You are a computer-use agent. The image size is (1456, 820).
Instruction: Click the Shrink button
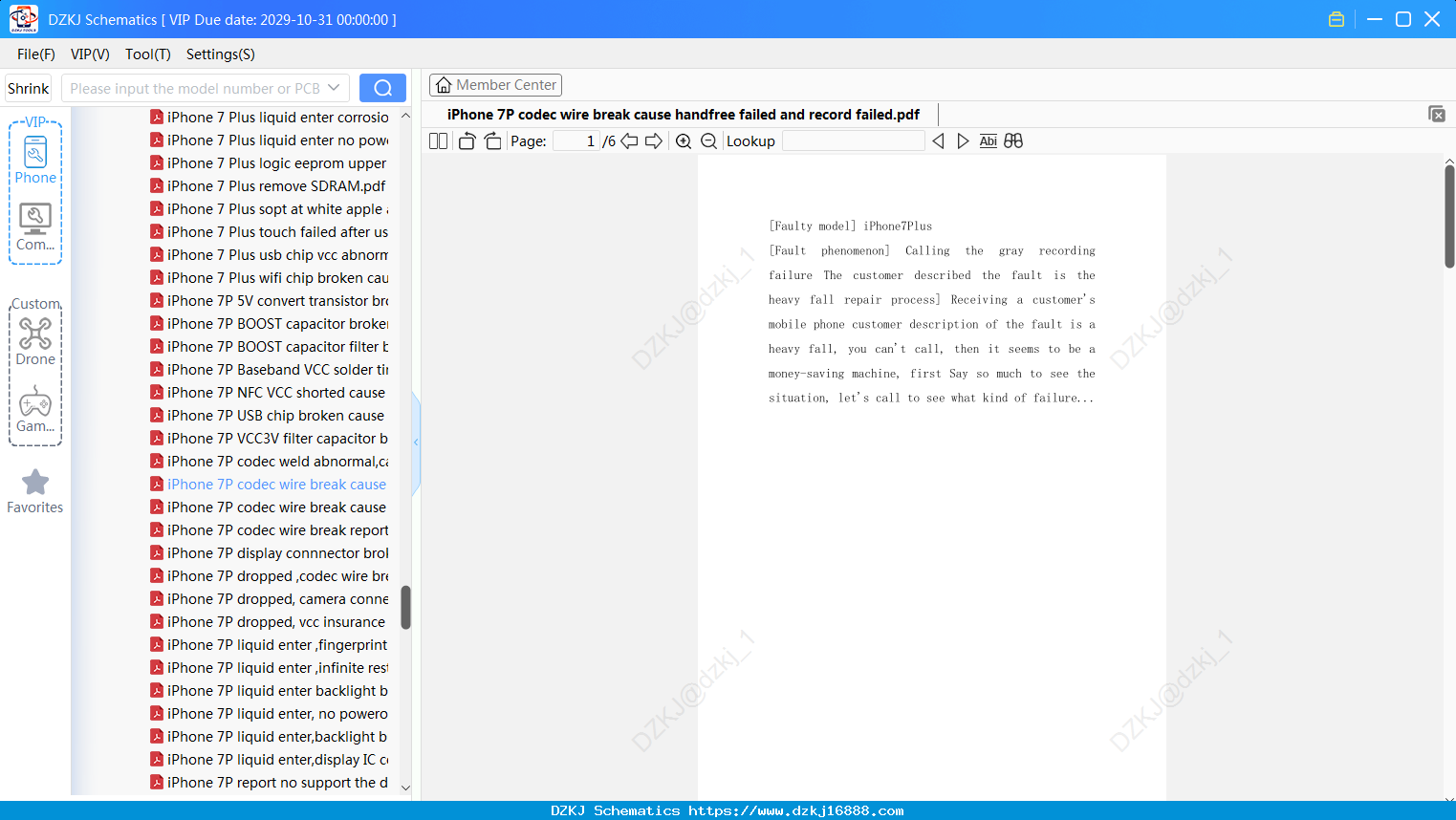pyautogui.click(x=28, y=88)
